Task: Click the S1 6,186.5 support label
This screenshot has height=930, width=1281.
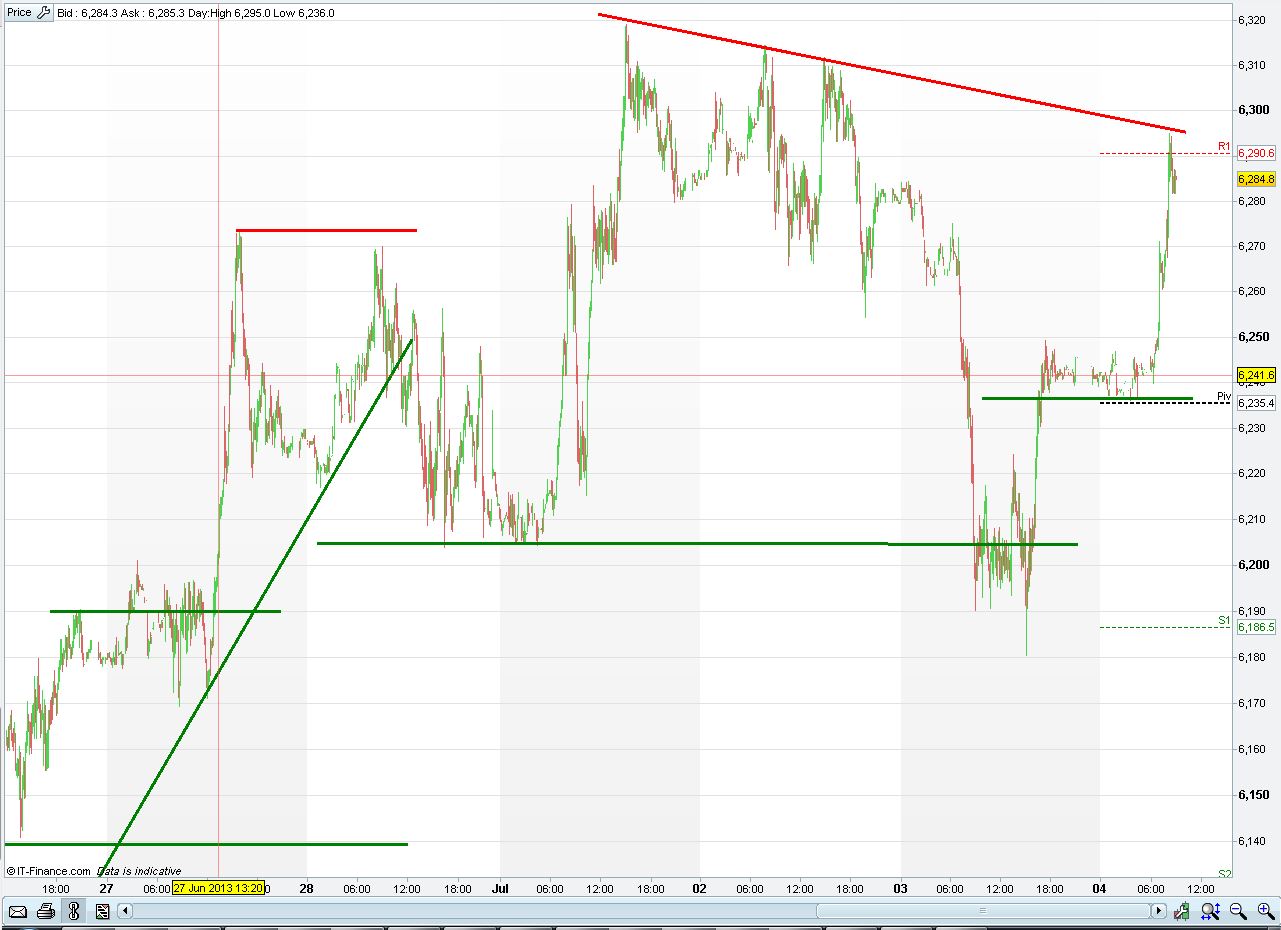Action: tap(1256, 627)
